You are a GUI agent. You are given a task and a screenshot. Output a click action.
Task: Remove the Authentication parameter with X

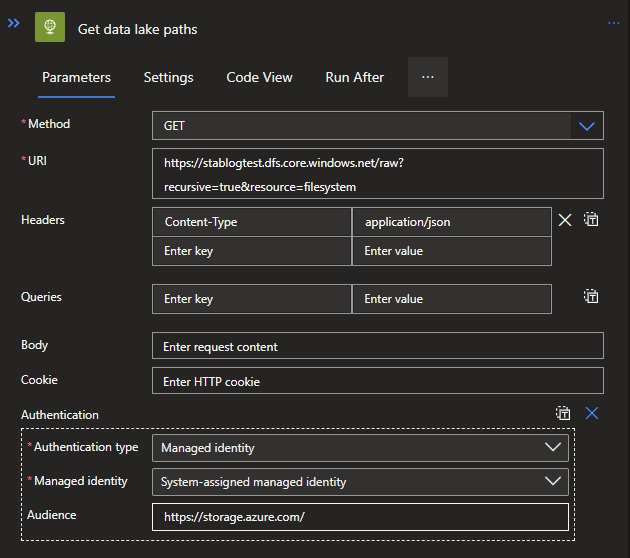click(591, 413)
